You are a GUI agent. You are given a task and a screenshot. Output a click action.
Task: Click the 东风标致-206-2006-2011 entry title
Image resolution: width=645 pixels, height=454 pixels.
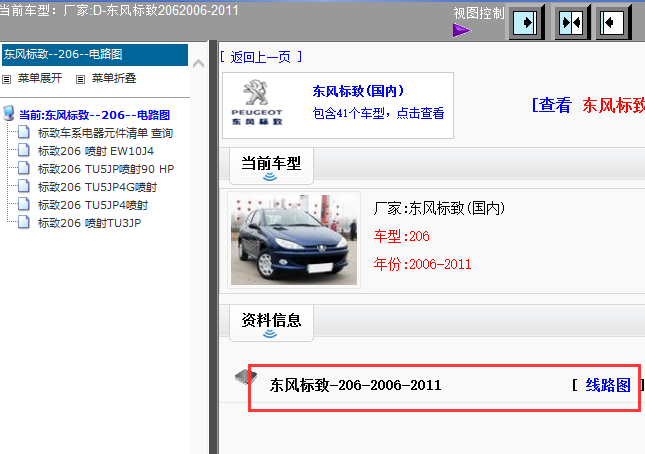(355, 385)
